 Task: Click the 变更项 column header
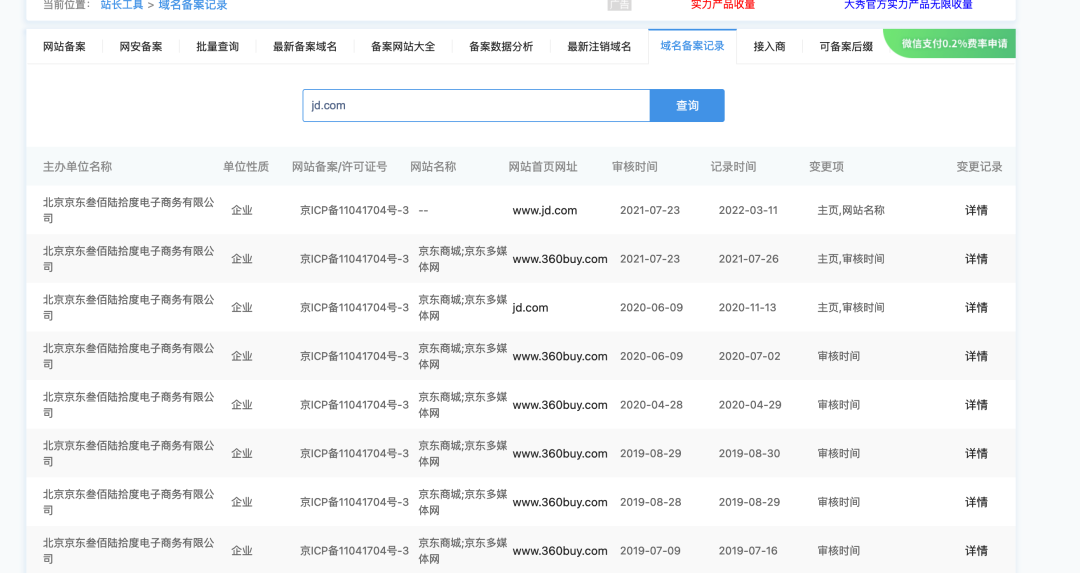pyautogui.click(x=827, y=167)
